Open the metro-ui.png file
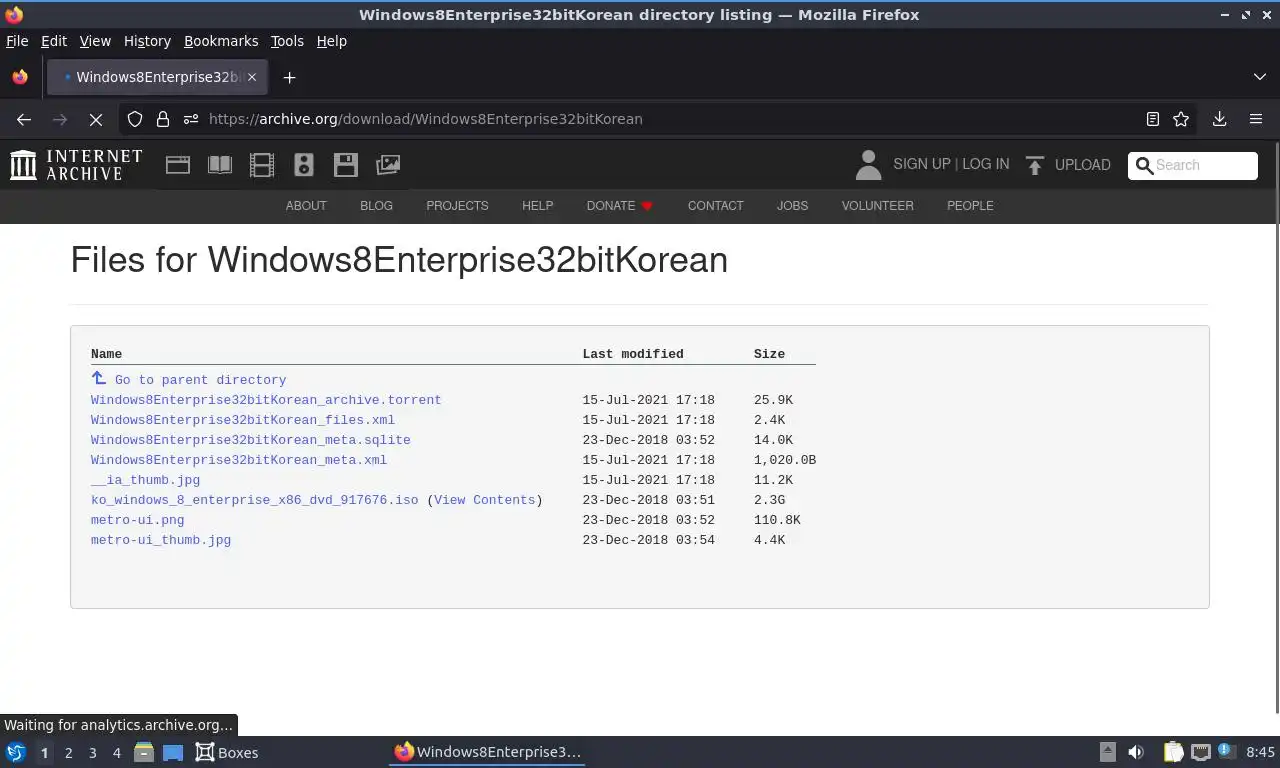Screen dimensions: 1280x768 click(138, 520)
